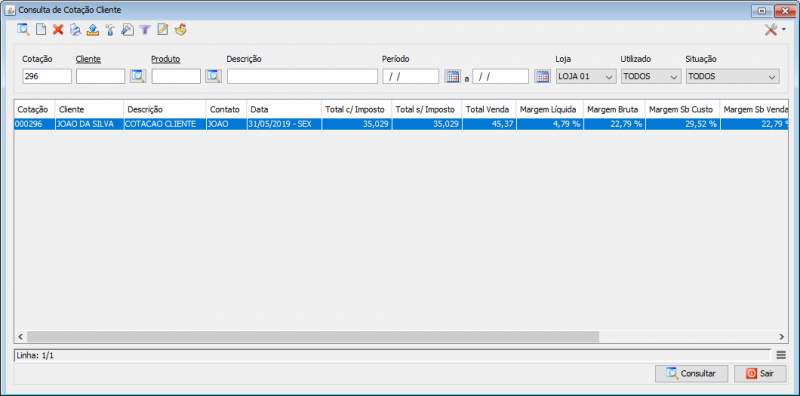Click the printer icon in toolbar
This screenshot has width=800, height=396.
[x=76, y=30]
